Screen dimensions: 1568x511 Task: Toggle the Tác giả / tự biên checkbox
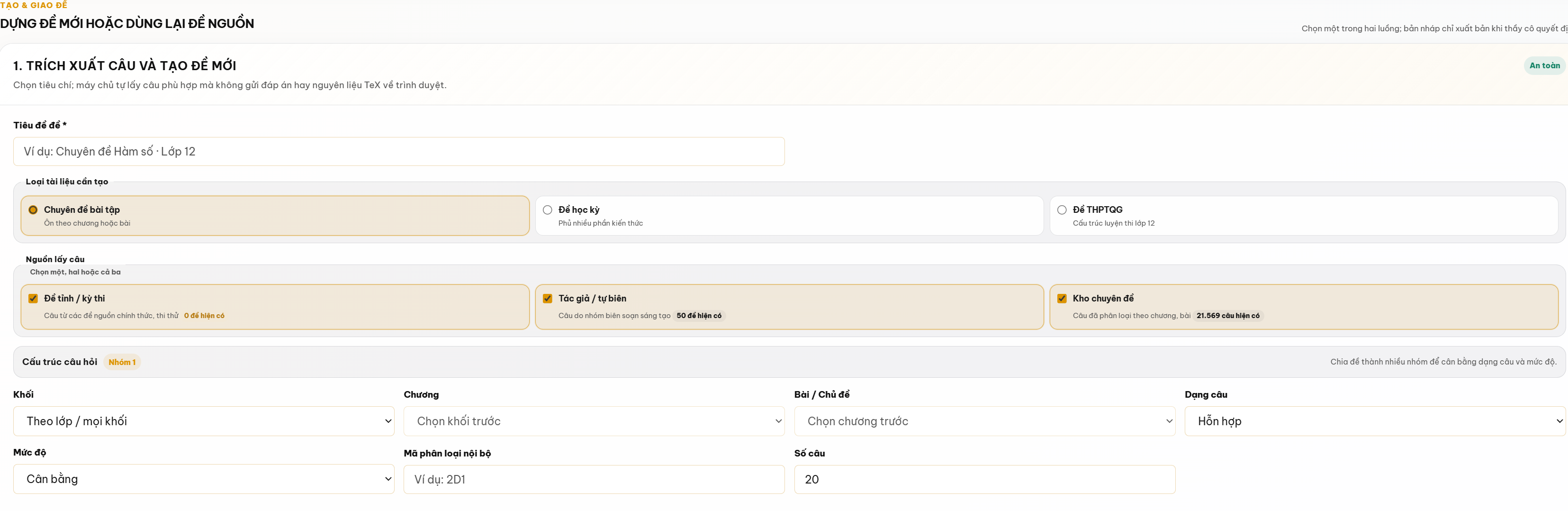coord(547,299)
